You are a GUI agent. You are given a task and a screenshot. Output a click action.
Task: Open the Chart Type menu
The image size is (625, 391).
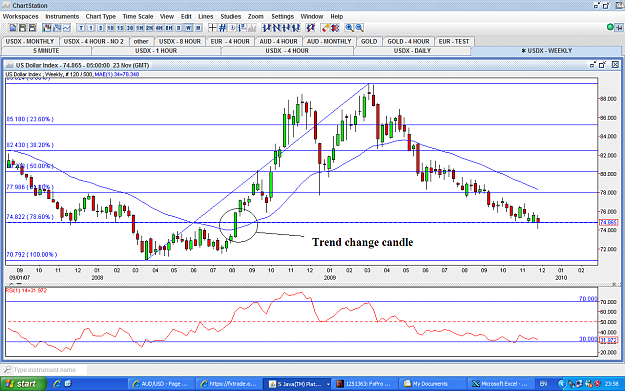point(100,16)
